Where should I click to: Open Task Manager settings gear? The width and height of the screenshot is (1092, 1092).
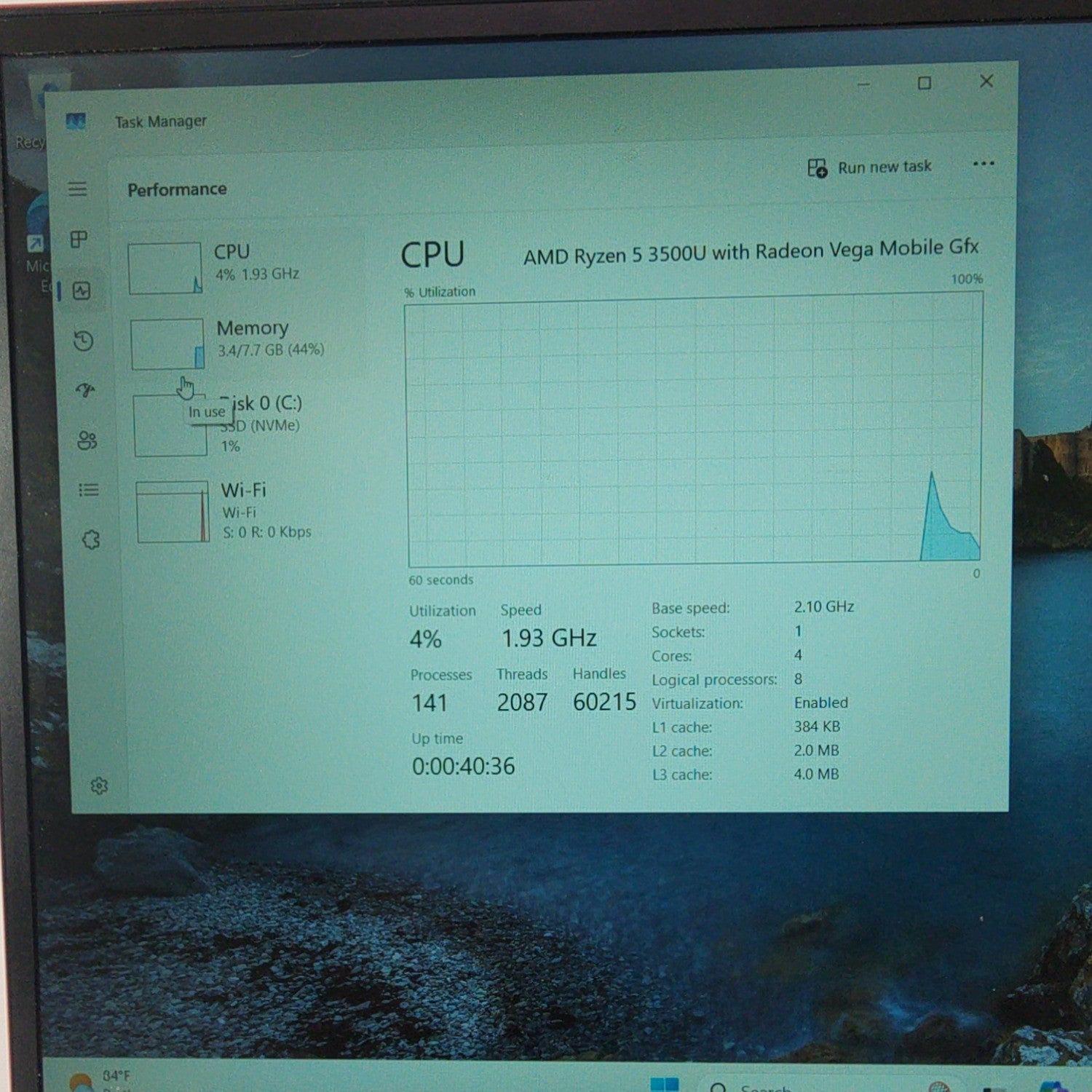coord(100,786)
